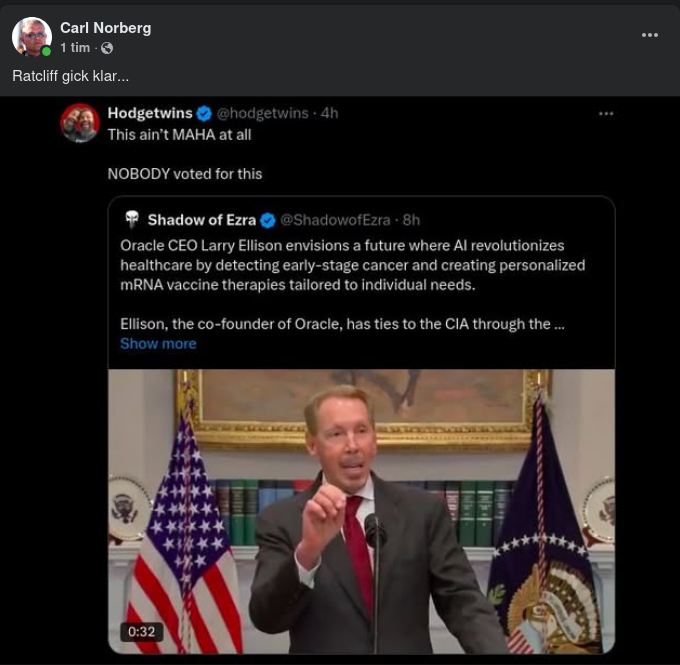Viewport: 680px width, 665px height.
Task: Open the @hodgetwins handle
Action: pos(263,113)
